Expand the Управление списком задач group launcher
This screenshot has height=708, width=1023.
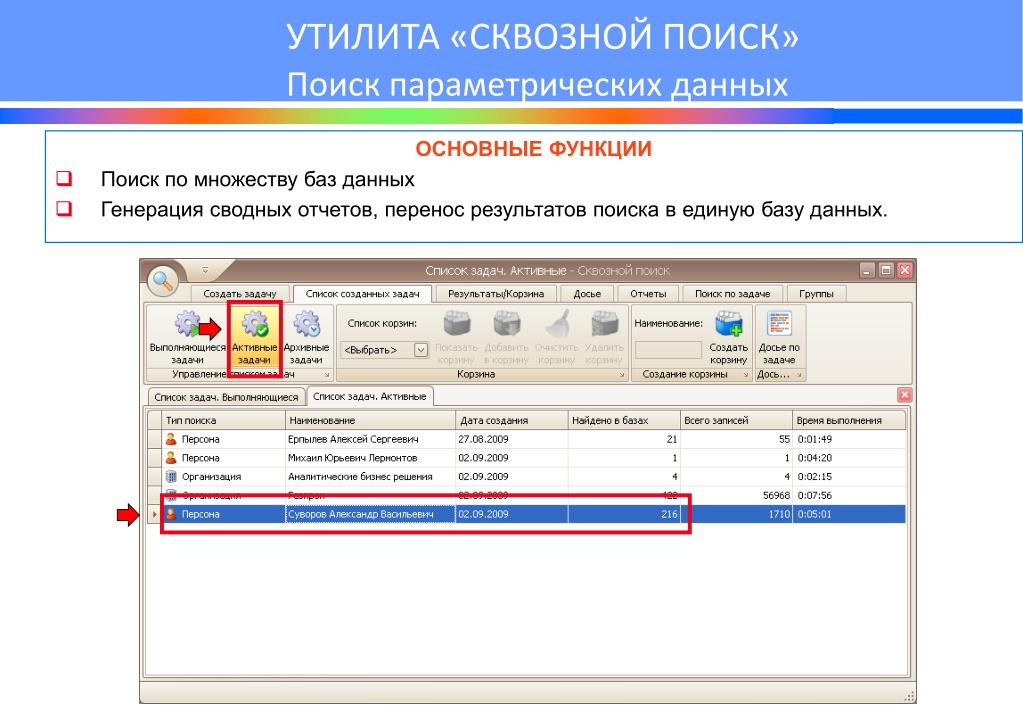click(327, 375)
